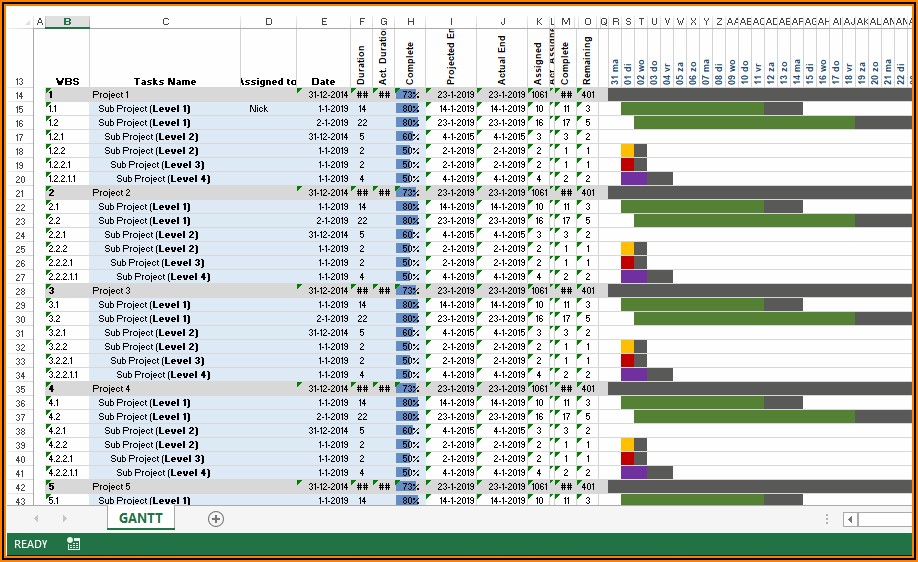
Task: Select row 21 header
Action: tap(19, 193)
